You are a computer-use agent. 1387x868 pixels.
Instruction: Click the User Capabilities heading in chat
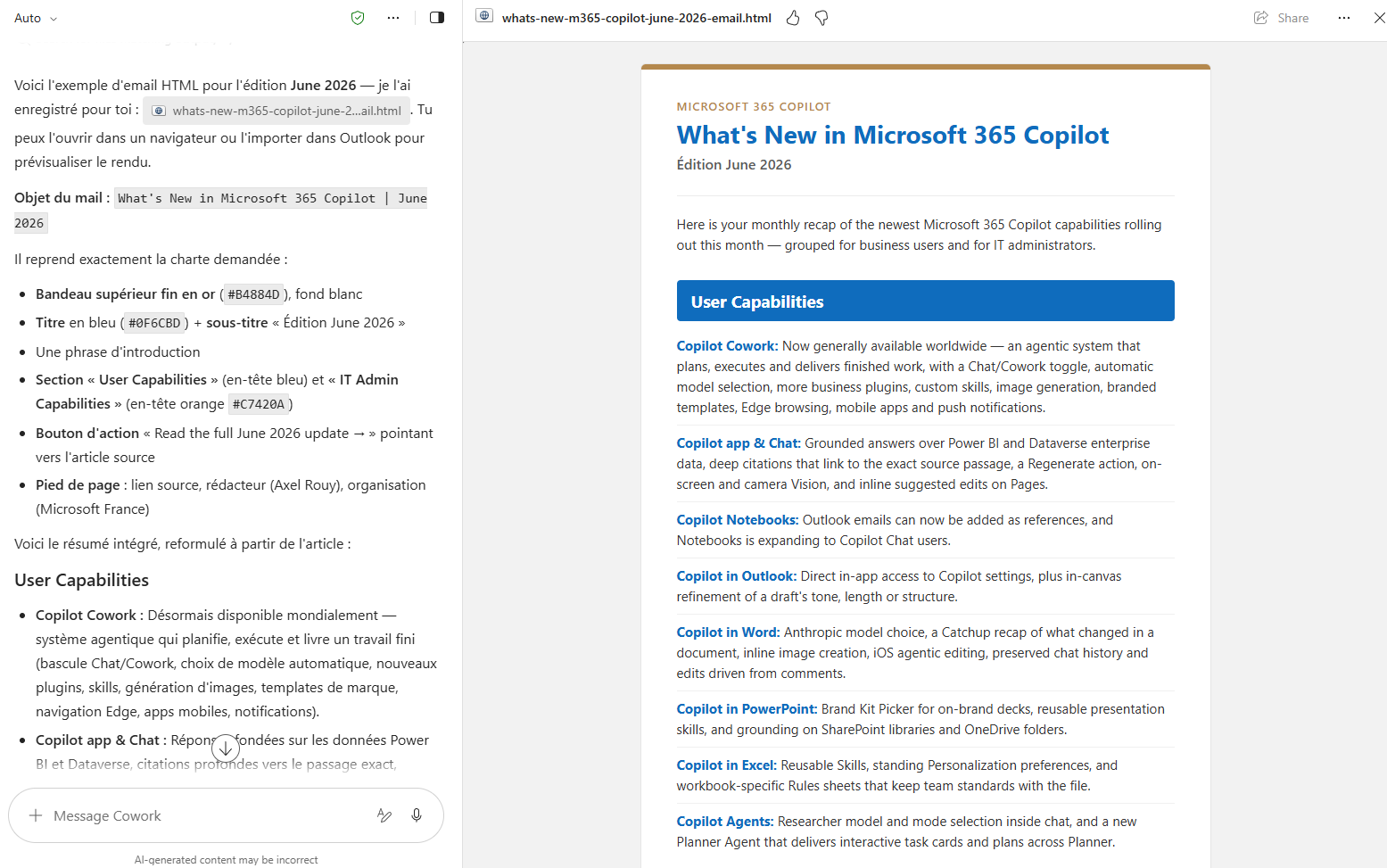[x=82, y=580]
